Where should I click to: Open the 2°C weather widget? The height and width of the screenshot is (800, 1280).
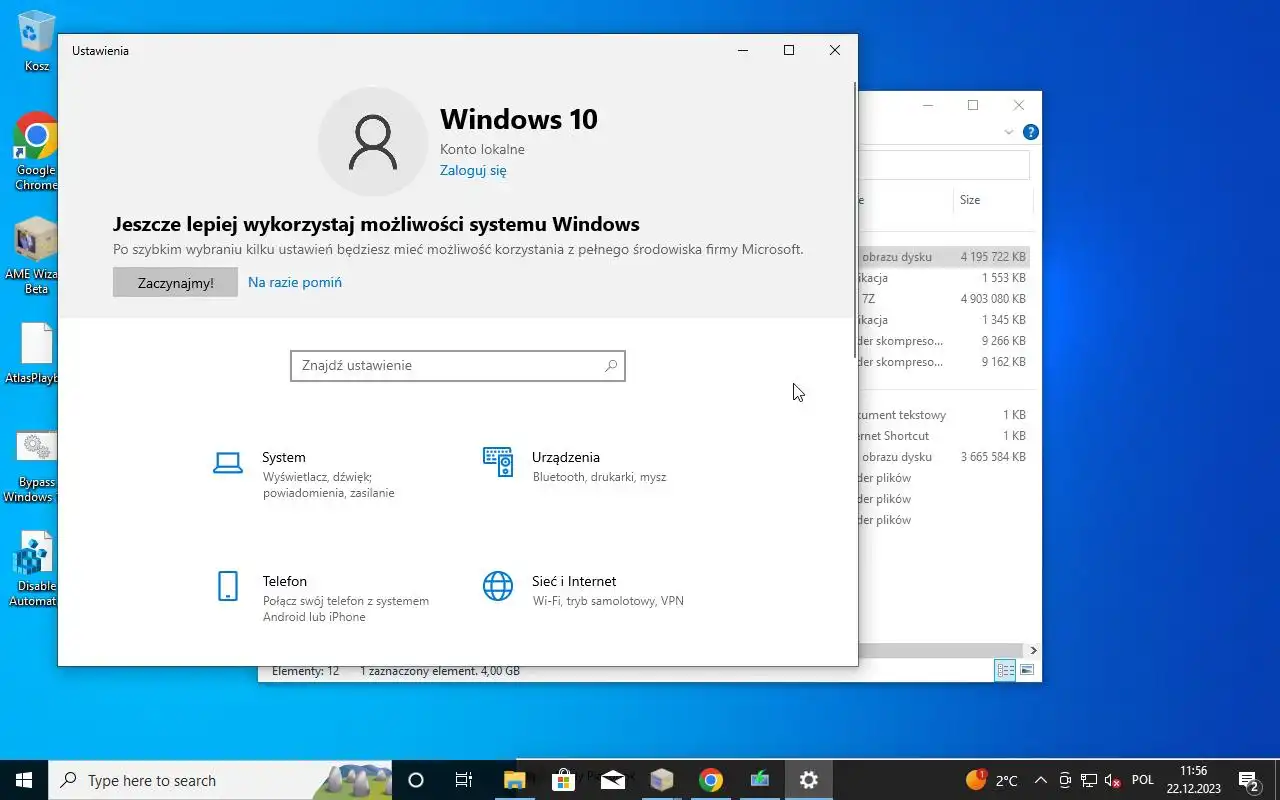pyautogui.click(x=992, y=780)
